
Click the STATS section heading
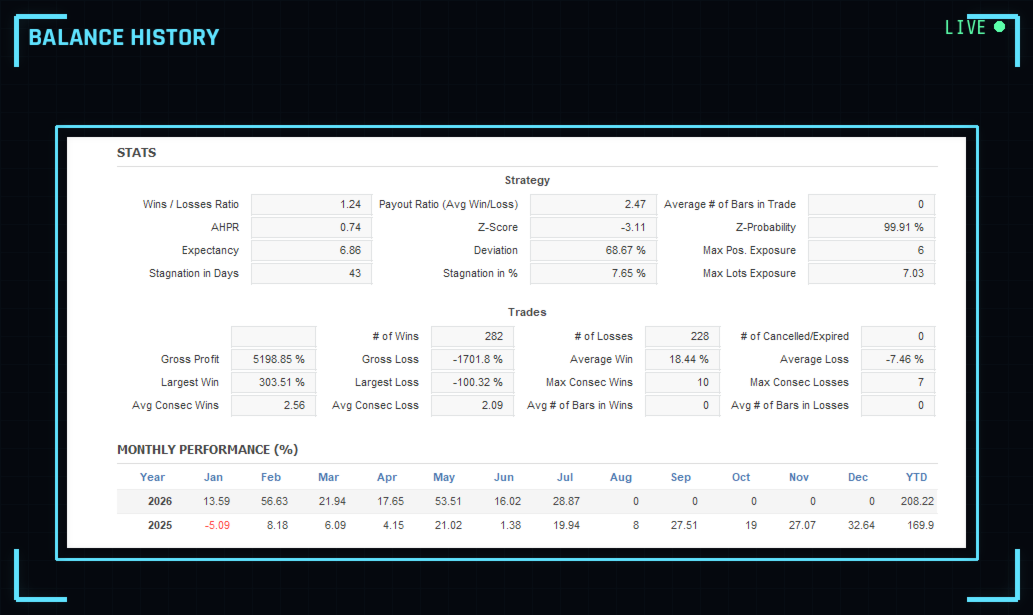136,153
